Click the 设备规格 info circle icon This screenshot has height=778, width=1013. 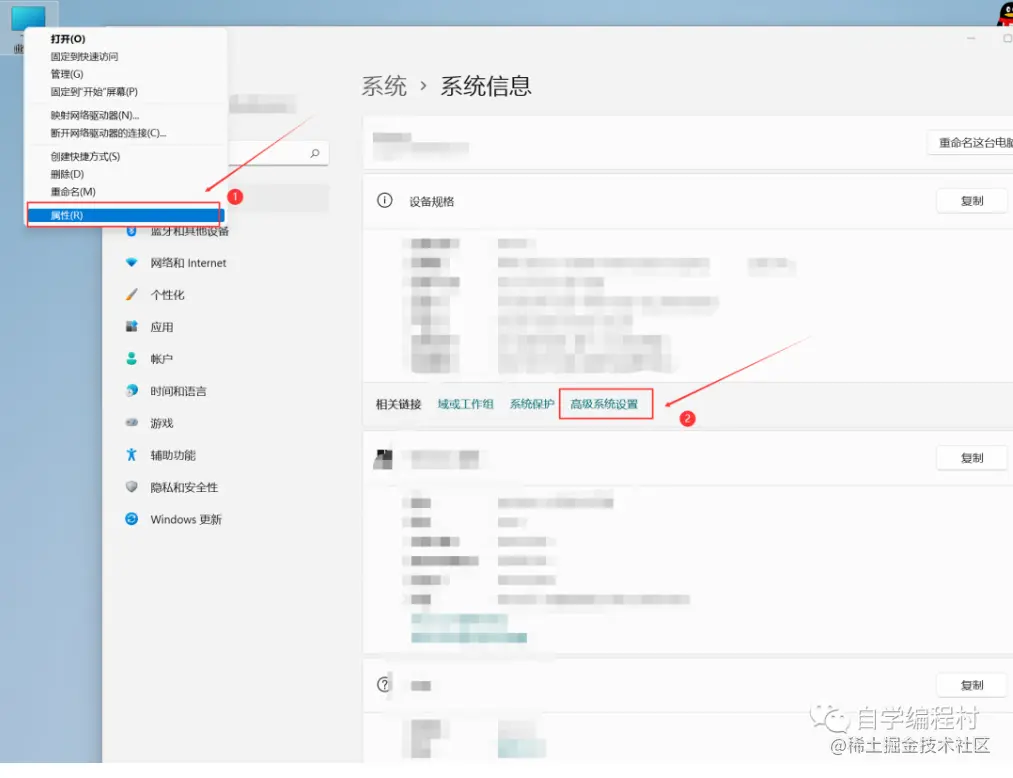pos(384,200)
